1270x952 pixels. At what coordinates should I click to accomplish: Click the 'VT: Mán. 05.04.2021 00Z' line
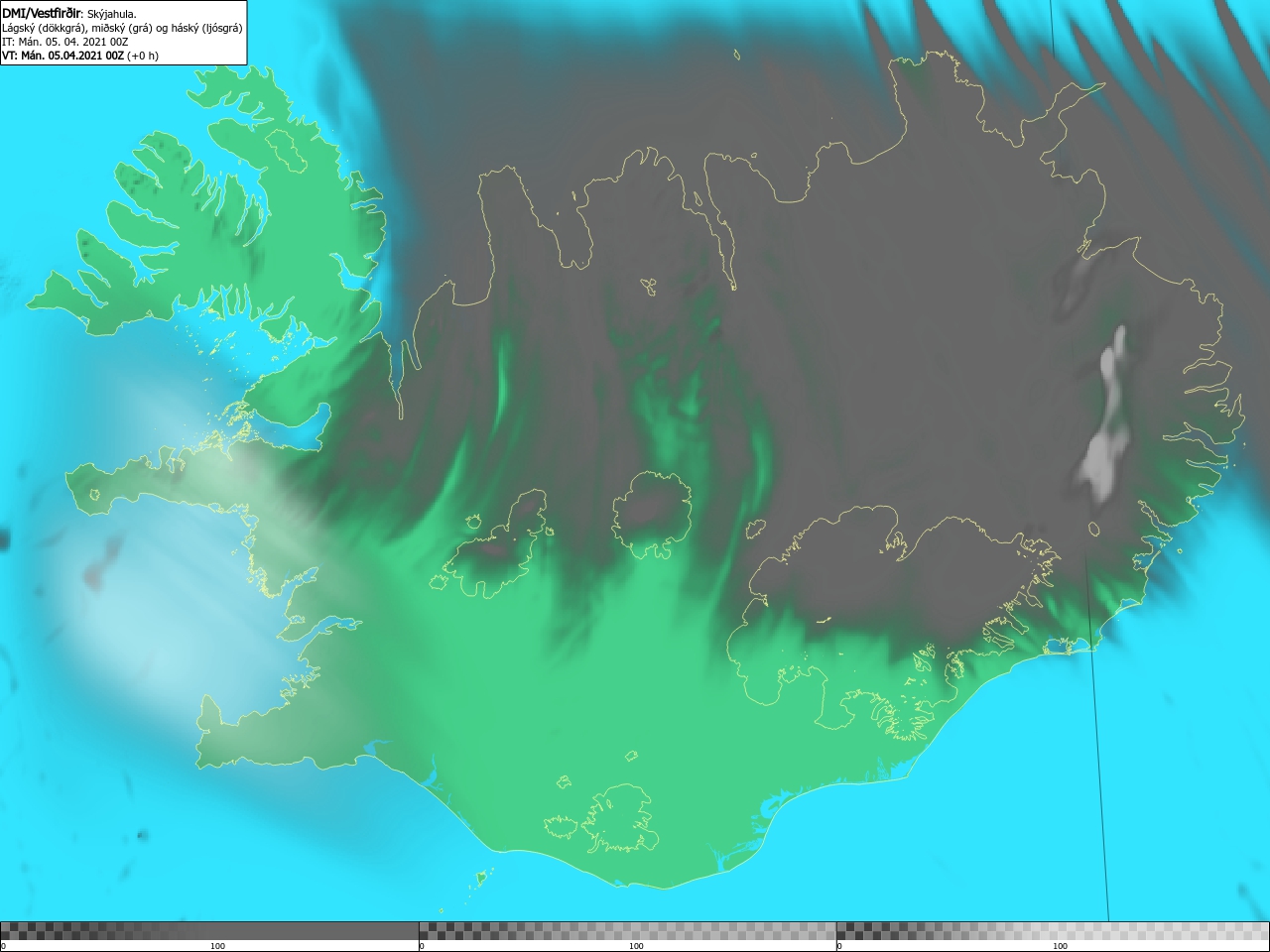[x=63, y=56]
